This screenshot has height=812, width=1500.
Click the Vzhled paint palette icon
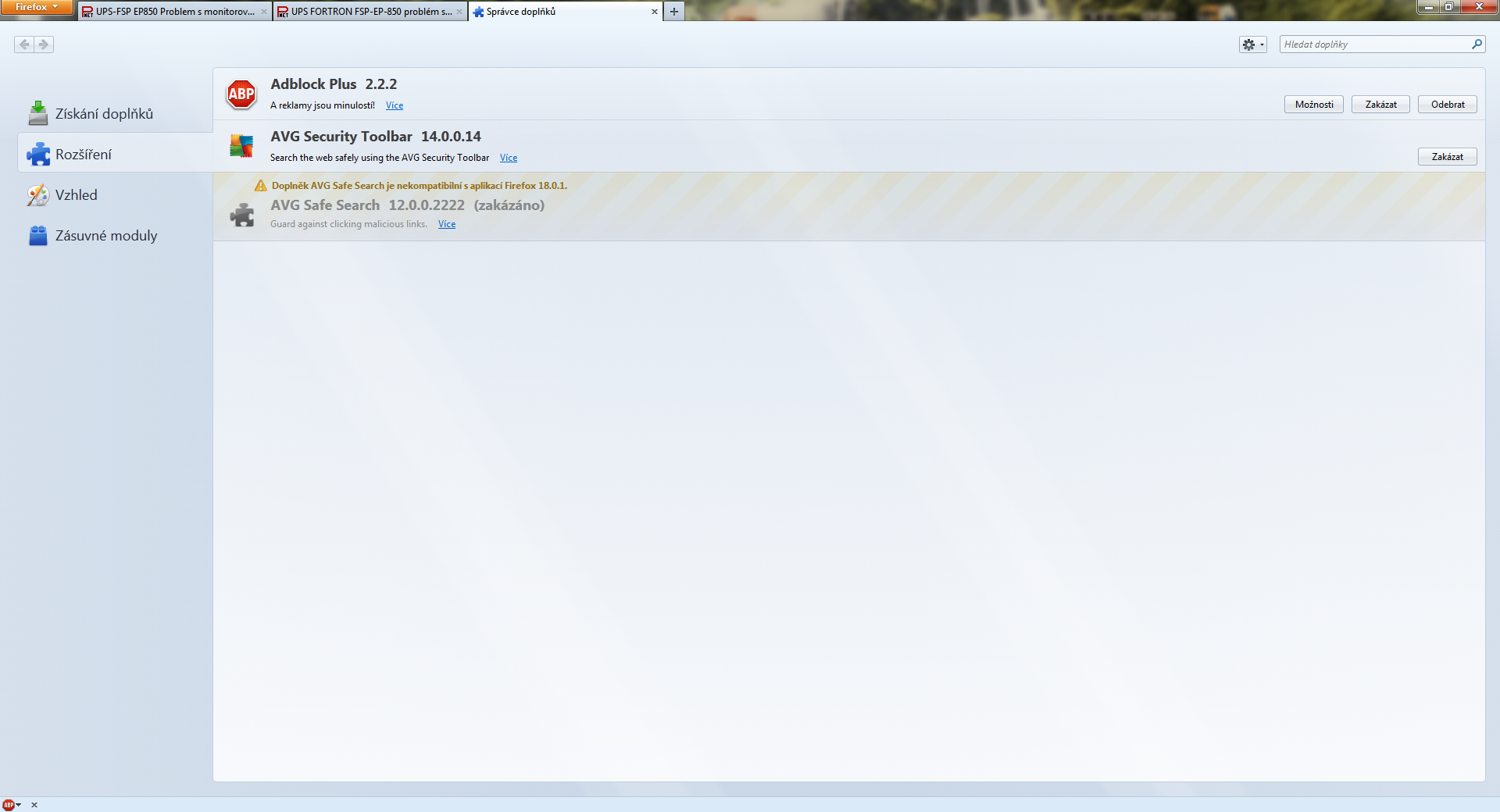click(38, 195)
